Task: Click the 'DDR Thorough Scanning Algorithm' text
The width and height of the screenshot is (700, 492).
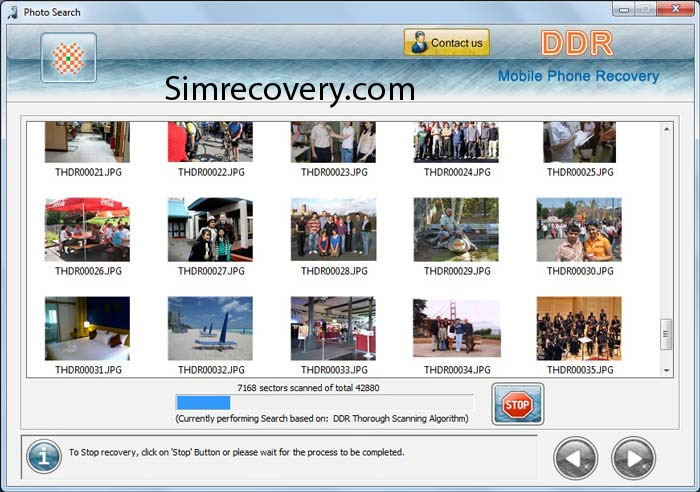Action: pyautogui.click(x=400, y=419)
